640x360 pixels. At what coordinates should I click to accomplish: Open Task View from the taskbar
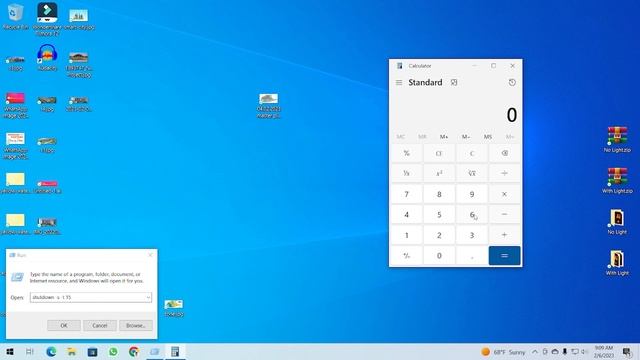point(30,351)
